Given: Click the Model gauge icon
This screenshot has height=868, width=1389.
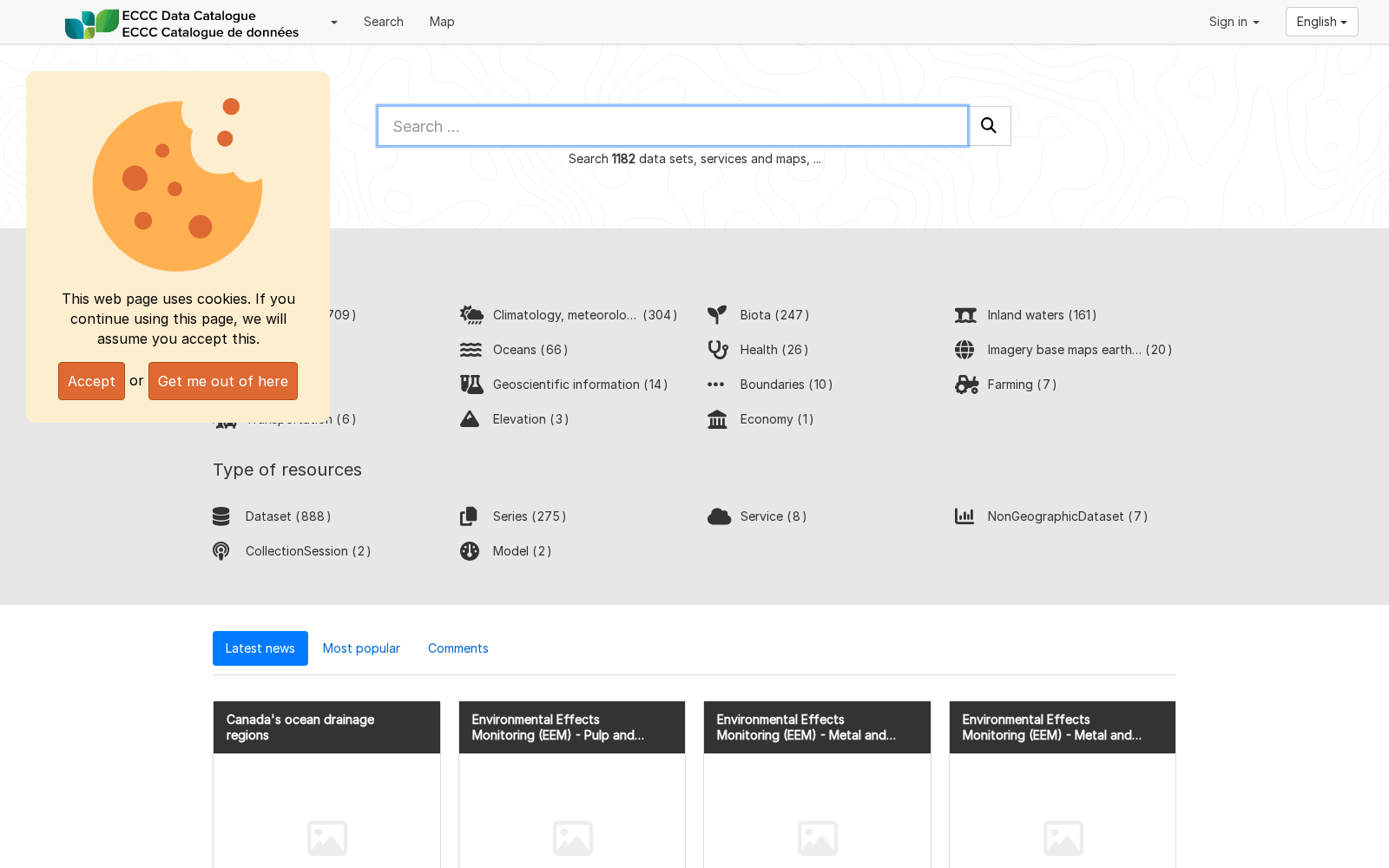Looking at the screenshot, I should pos(470,551).
